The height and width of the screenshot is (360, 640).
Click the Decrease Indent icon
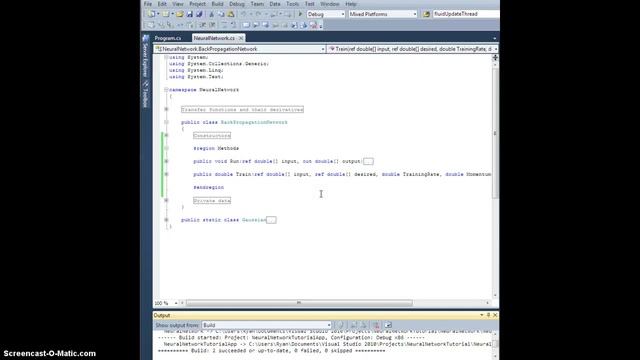(x=203, y=25)
